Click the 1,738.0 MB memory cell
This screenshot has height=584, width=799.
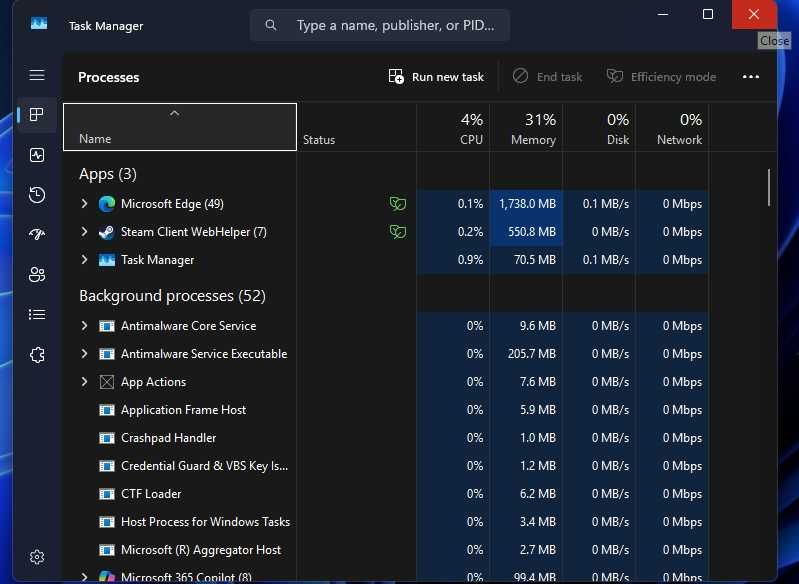click(526, 204)
